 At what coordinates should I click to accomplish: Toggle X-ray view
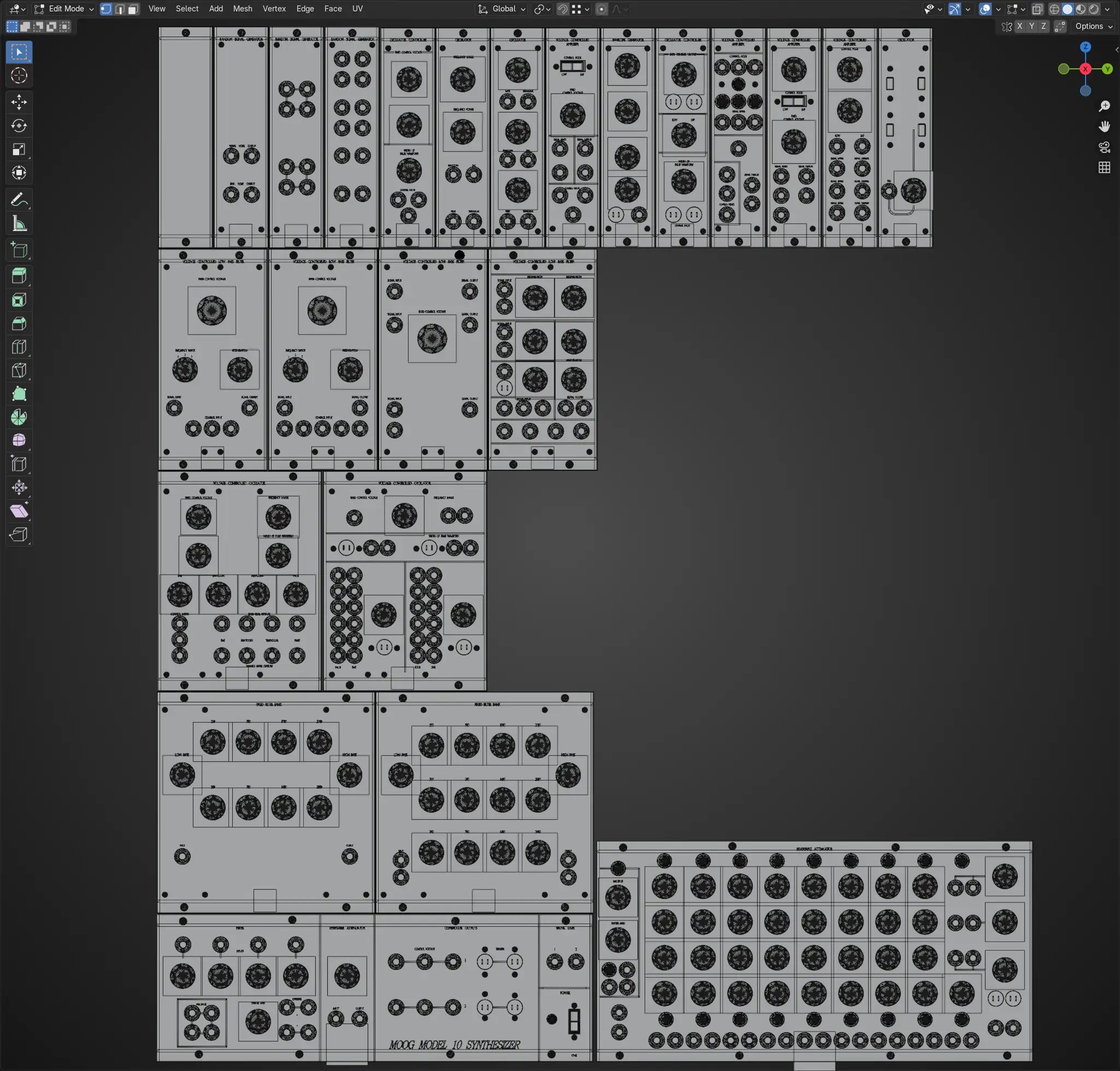pyautogui.click(x=1037, y=9)
